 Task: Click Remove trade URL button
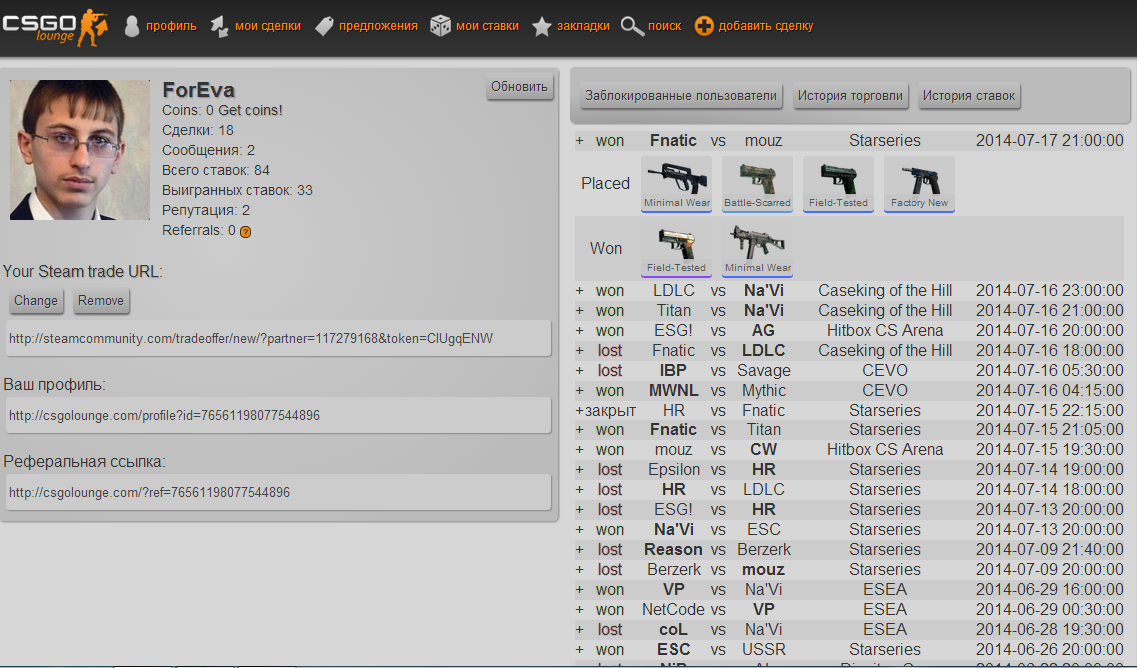(101, 301)
